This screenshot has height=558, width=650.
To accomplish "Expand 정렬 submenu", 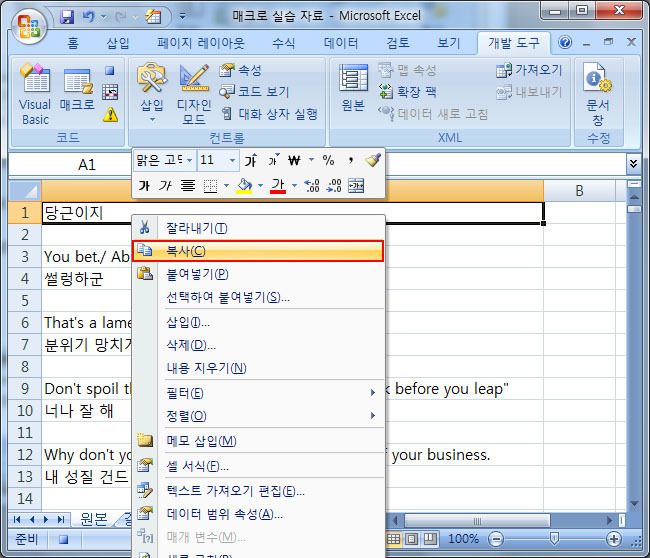I will click(258, 416).
